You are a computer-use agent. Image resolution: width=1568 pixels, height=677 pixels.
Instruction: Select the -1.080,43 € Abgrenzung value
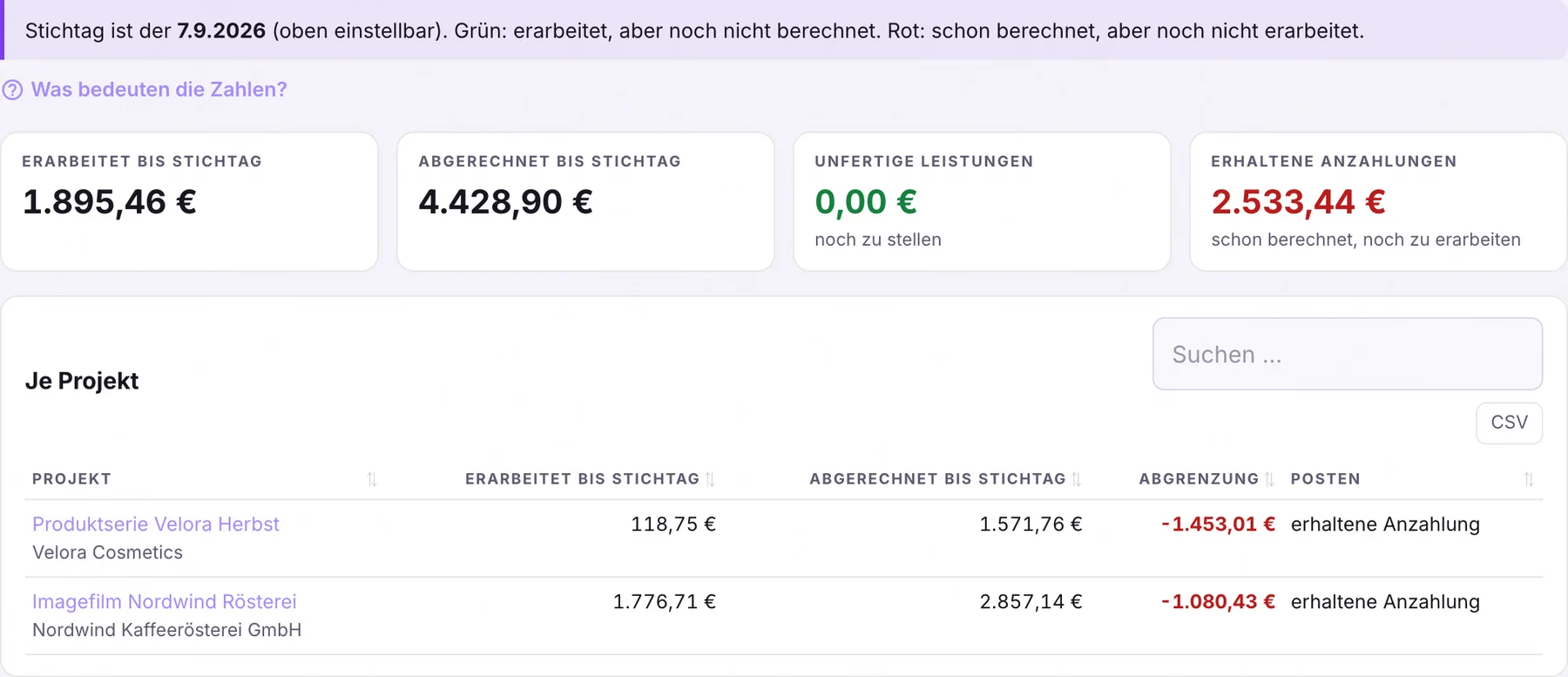(x=1218, y=602)
